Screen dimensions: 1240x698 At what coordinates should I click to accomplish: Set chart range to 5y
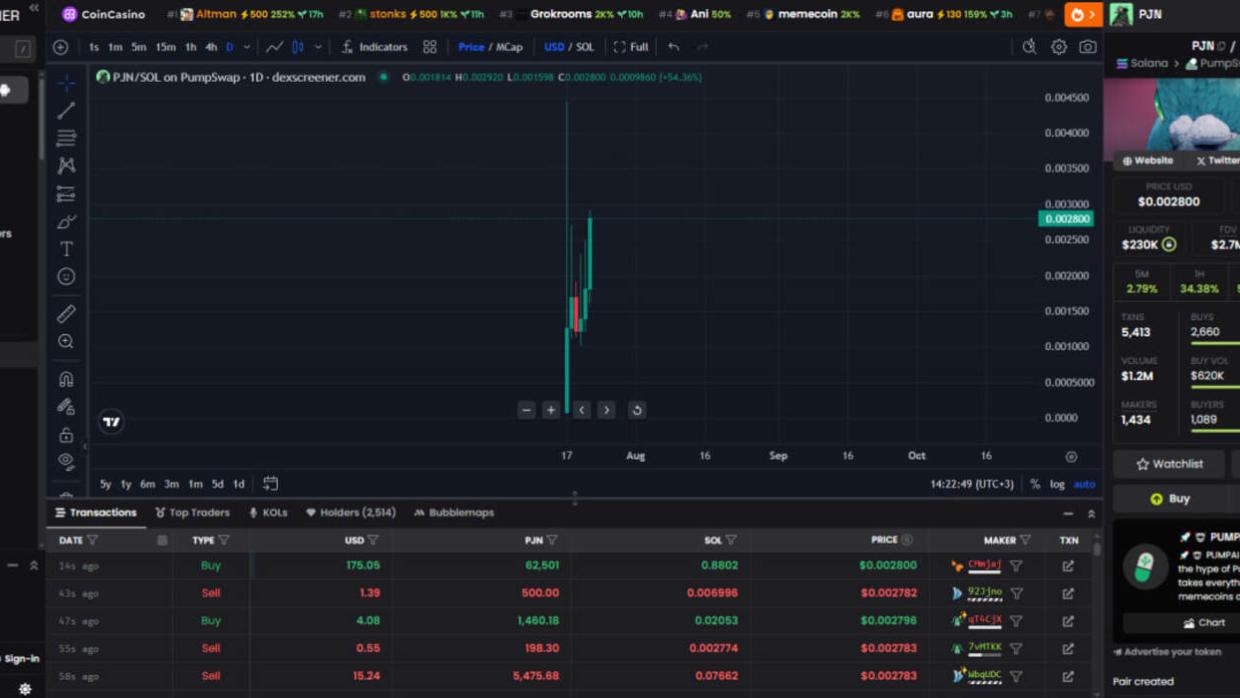coord(105,484)
